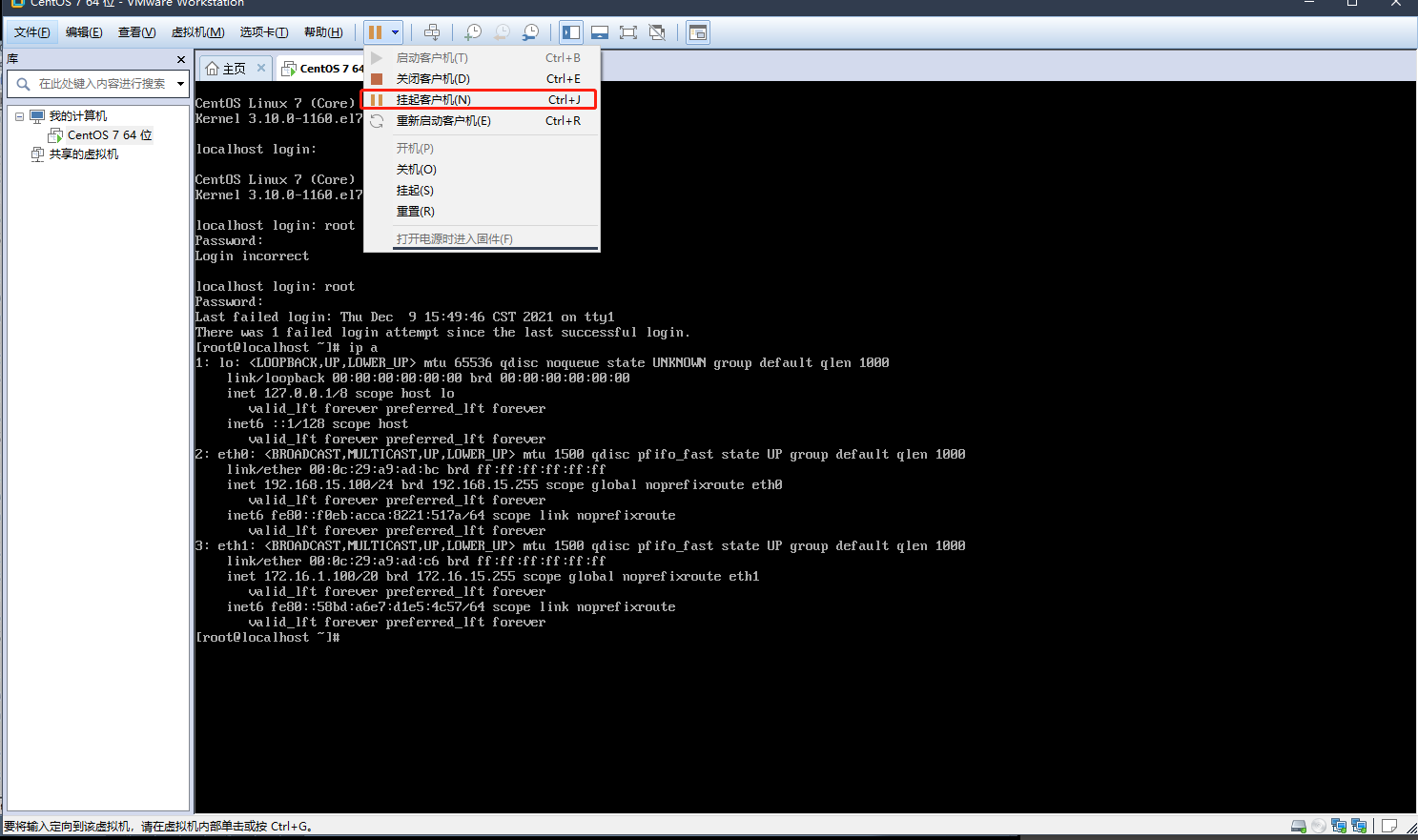Click the orange pause icon beside 挂起客户机
This screenshot has height=840, width=1418.
click(377, 100)
